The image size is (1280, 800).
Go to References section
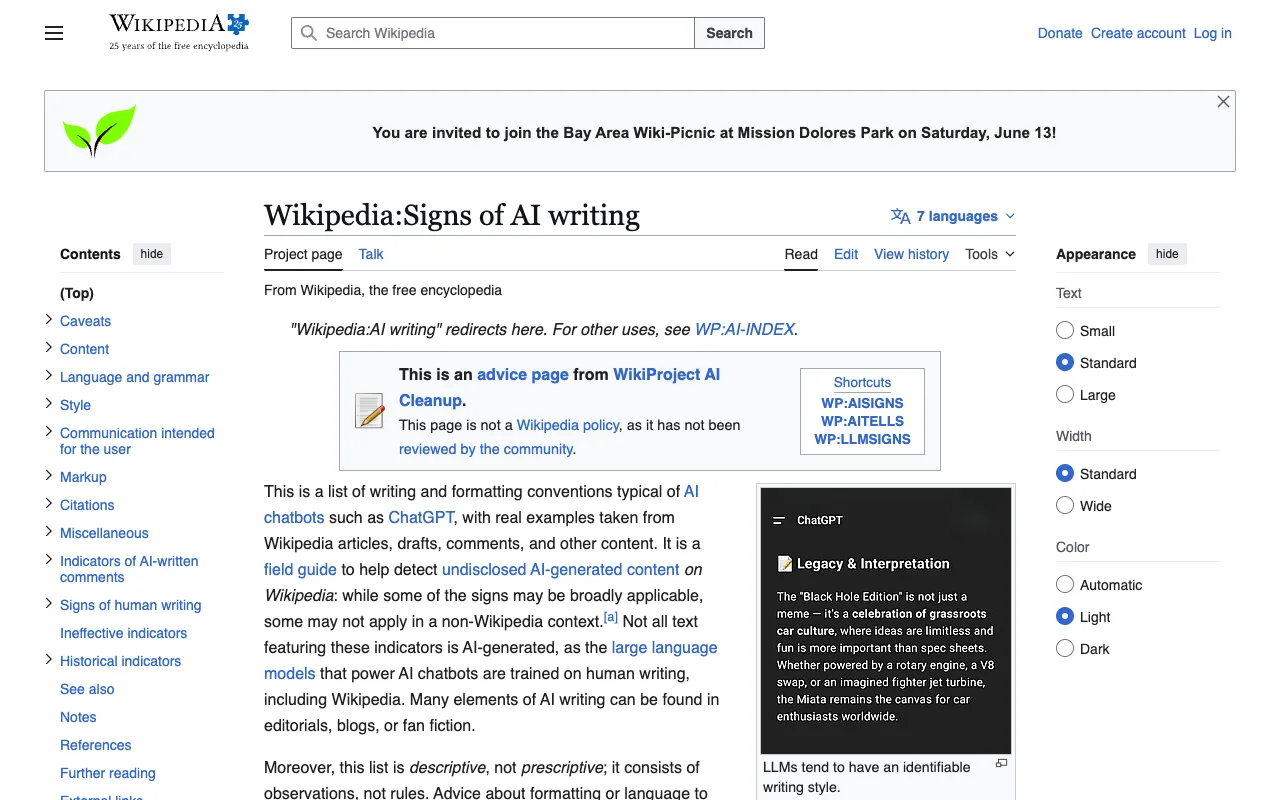tap(95, 745)
